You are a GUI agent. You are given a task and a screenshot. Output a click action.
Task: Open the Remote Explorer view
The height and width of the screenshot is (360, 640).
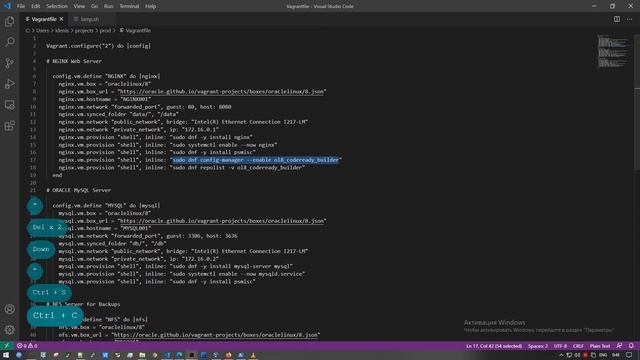9,104
